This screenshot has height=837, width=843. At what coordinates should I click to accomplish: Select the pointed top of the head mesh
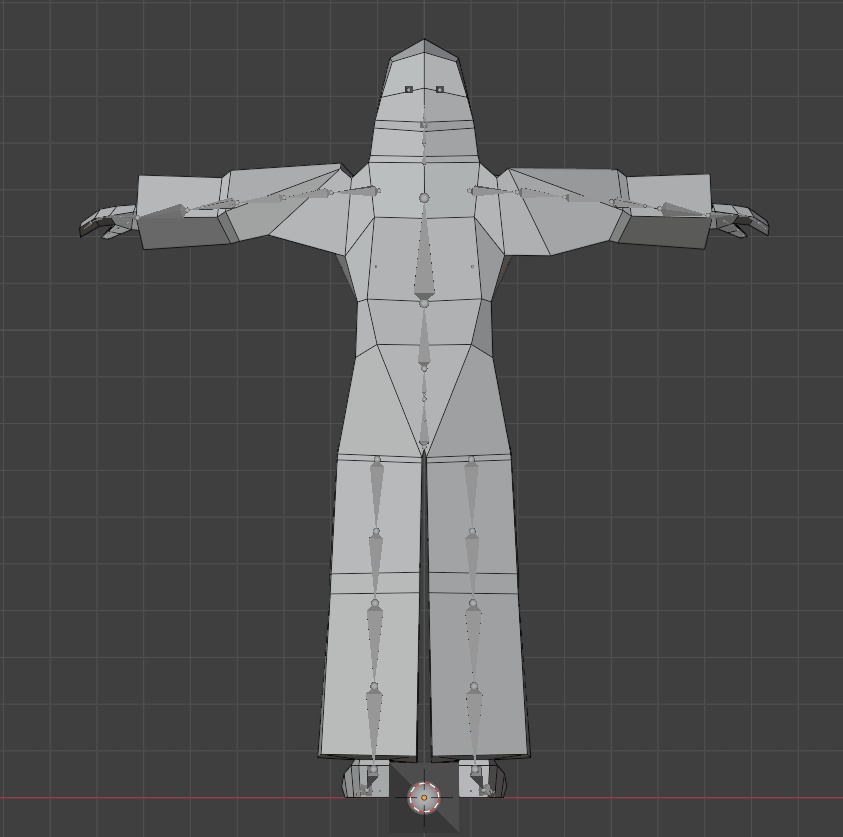424,49
